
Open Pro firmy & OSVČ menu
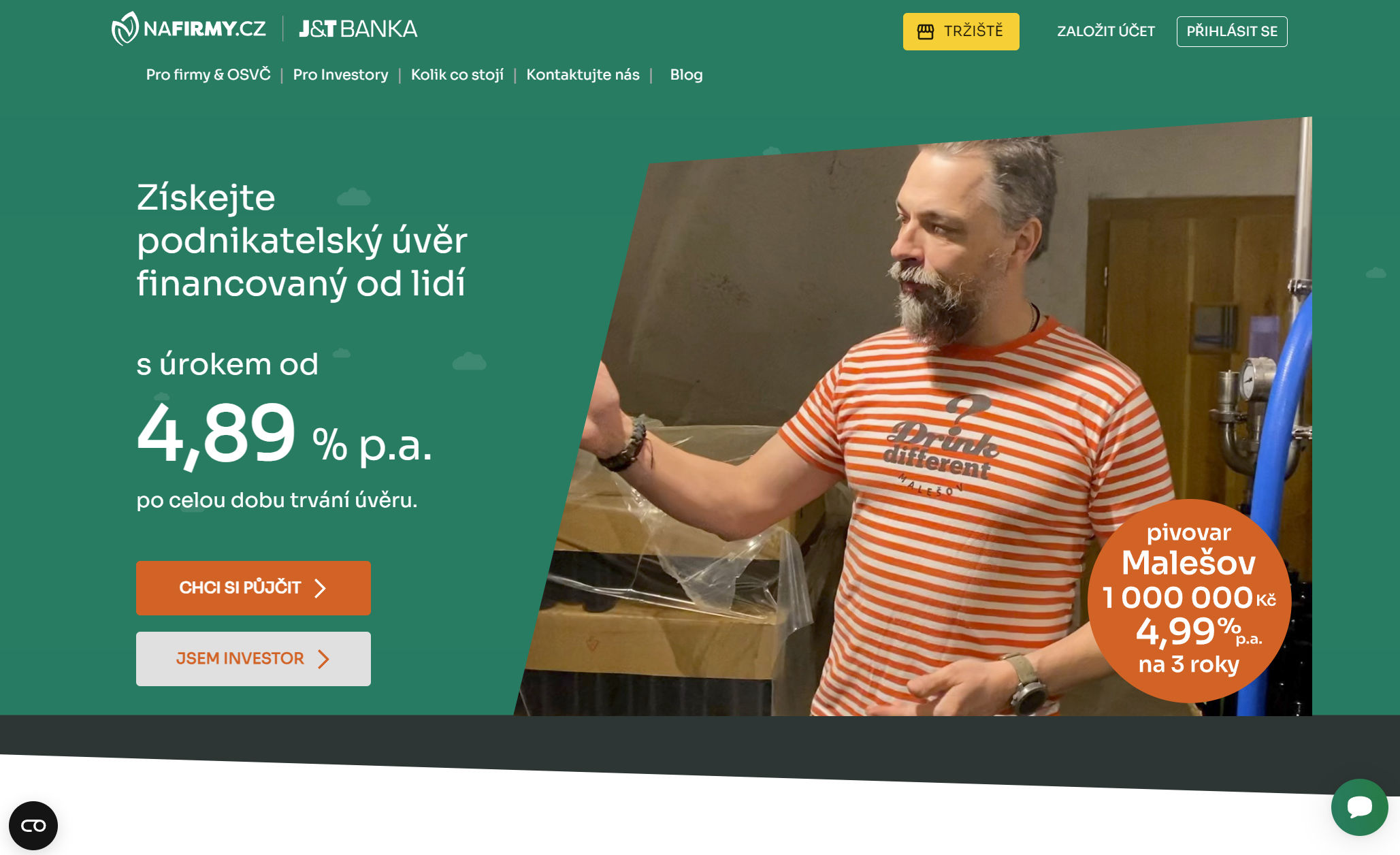pos(208,75)
